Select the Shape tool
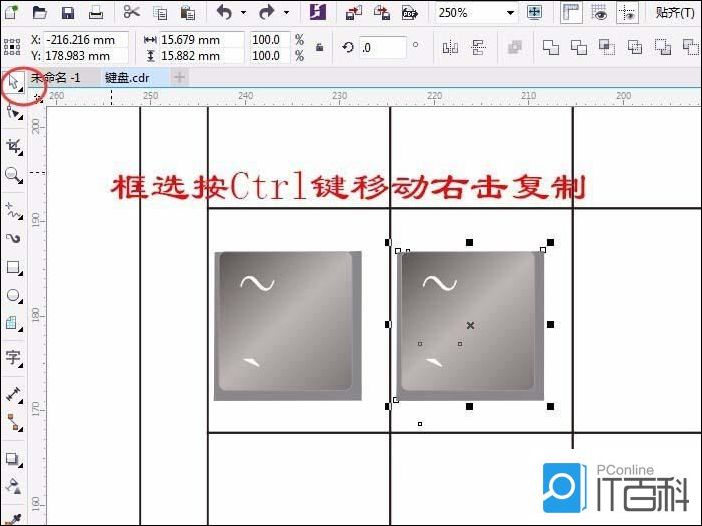Image resolution: width=702 pixels, height=526 pixels. [14, 113]
